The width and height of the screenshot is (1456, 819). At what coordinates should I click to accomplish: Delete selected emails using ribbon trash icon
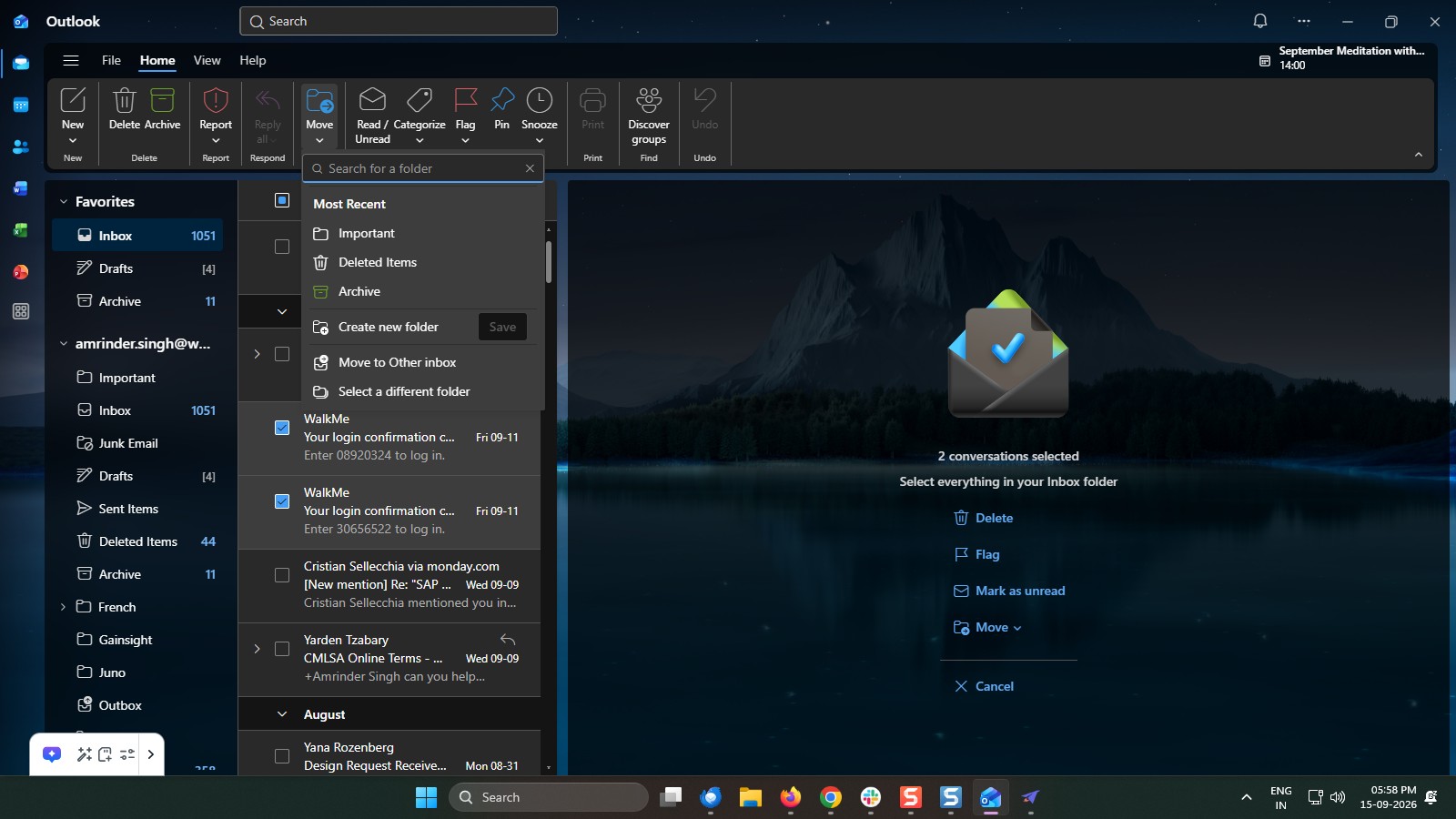pos(124,100)
